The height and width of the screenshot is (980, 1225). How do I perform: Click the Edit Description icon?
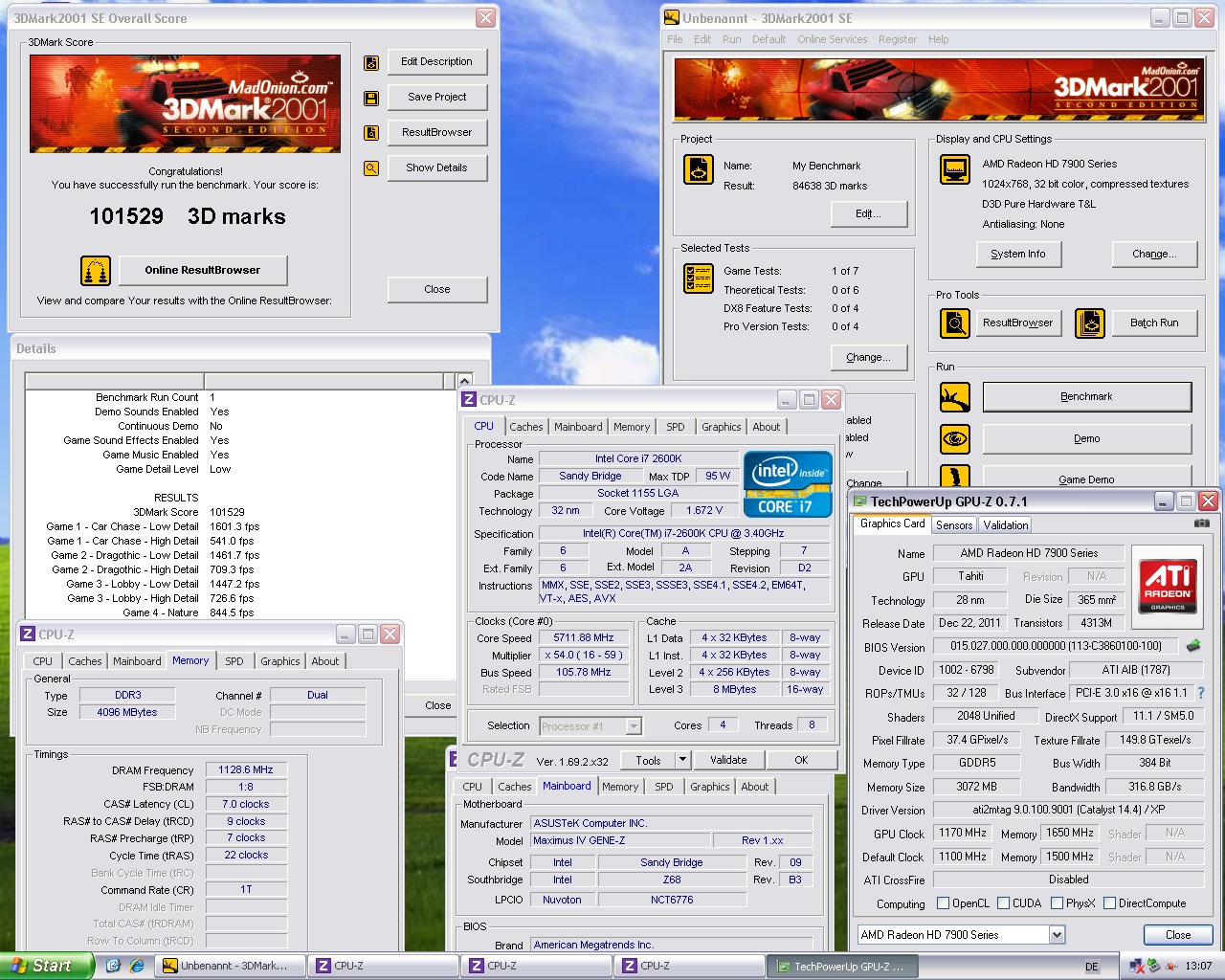371,63
